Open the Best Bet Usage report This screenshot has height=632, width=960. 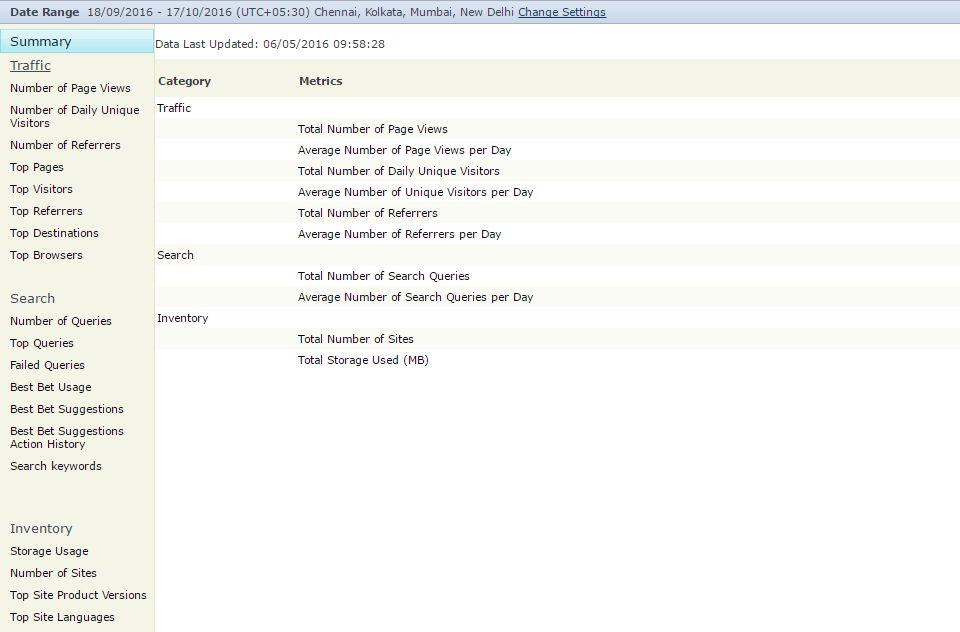[51, 387]
